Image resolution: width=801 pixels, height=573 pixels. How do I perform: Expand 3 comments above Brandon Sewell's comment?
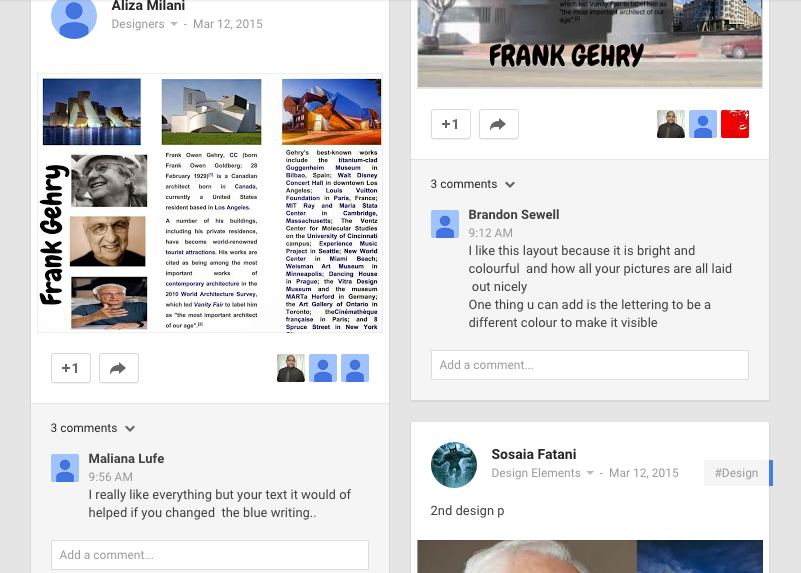coord(473,184)
